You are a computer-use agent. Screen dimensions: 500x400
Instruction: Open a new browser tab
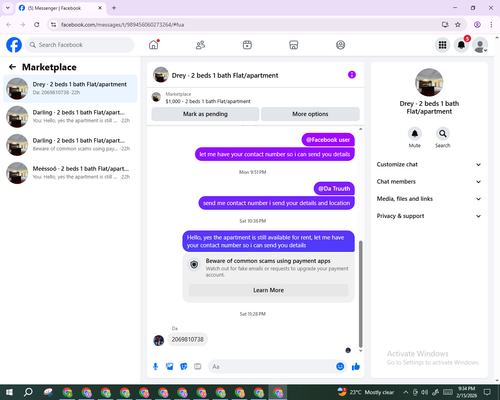(x=114, y=8)
